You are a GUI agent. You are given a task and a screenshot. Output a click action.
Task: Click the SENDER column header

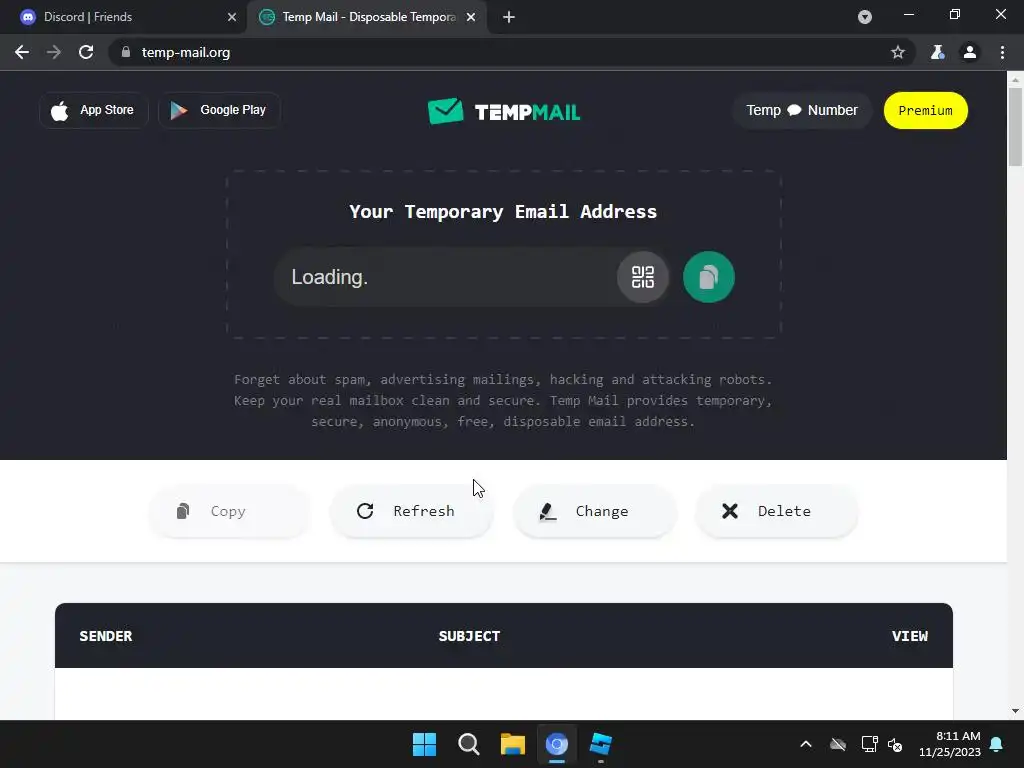pos(106,636)
